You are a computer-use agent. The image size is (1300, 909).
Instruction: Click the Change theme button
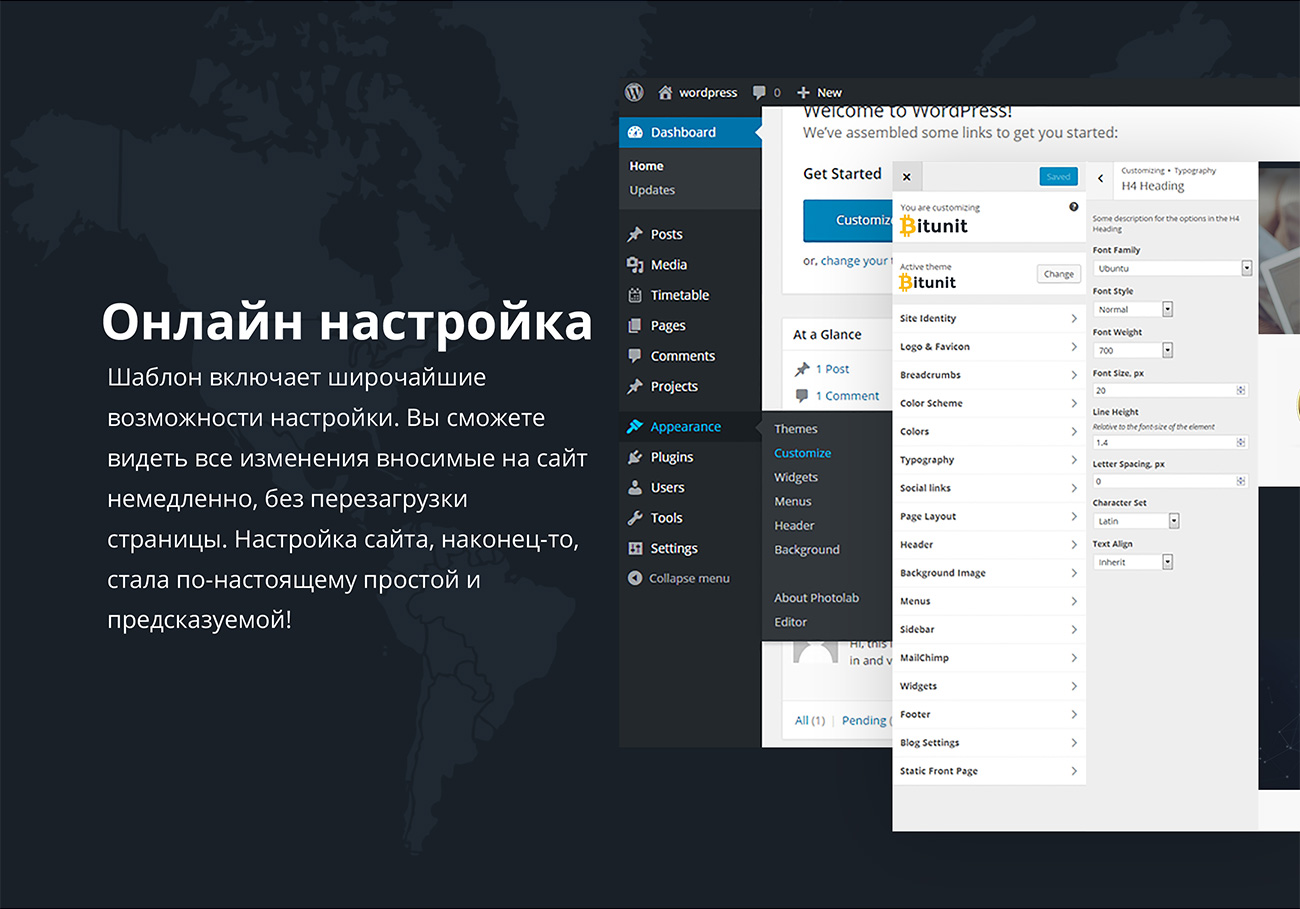[x=1059, y=274]
